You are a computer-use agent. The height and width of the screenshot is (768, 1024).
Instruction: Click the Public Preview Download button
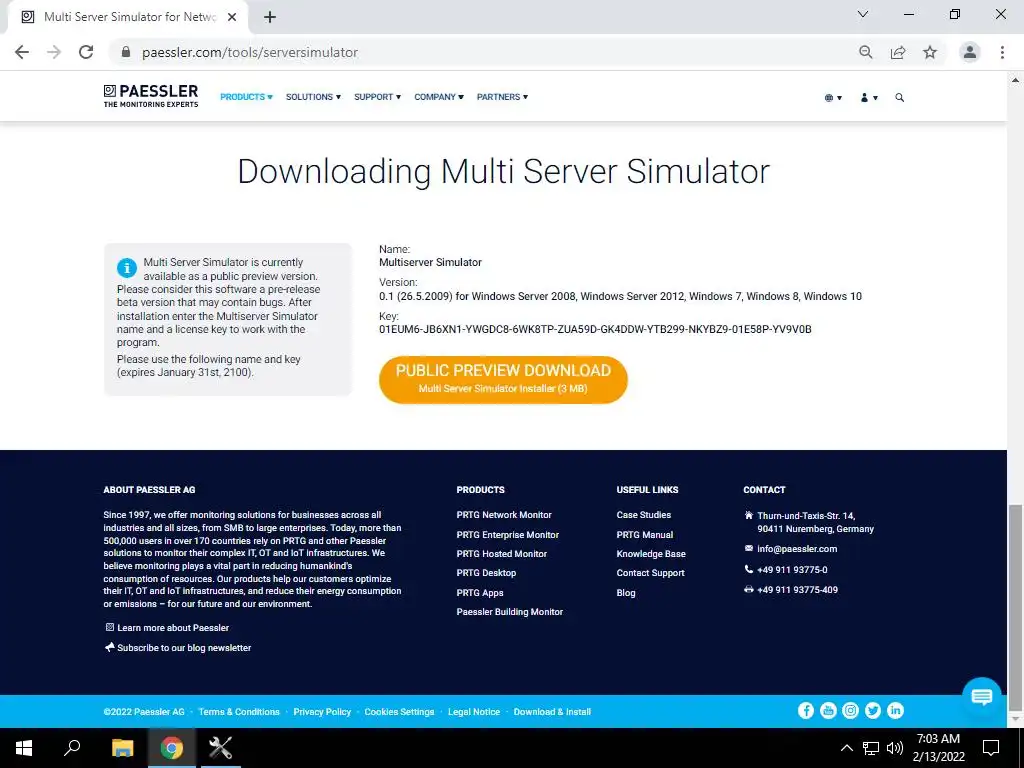(x=503, y=379)
